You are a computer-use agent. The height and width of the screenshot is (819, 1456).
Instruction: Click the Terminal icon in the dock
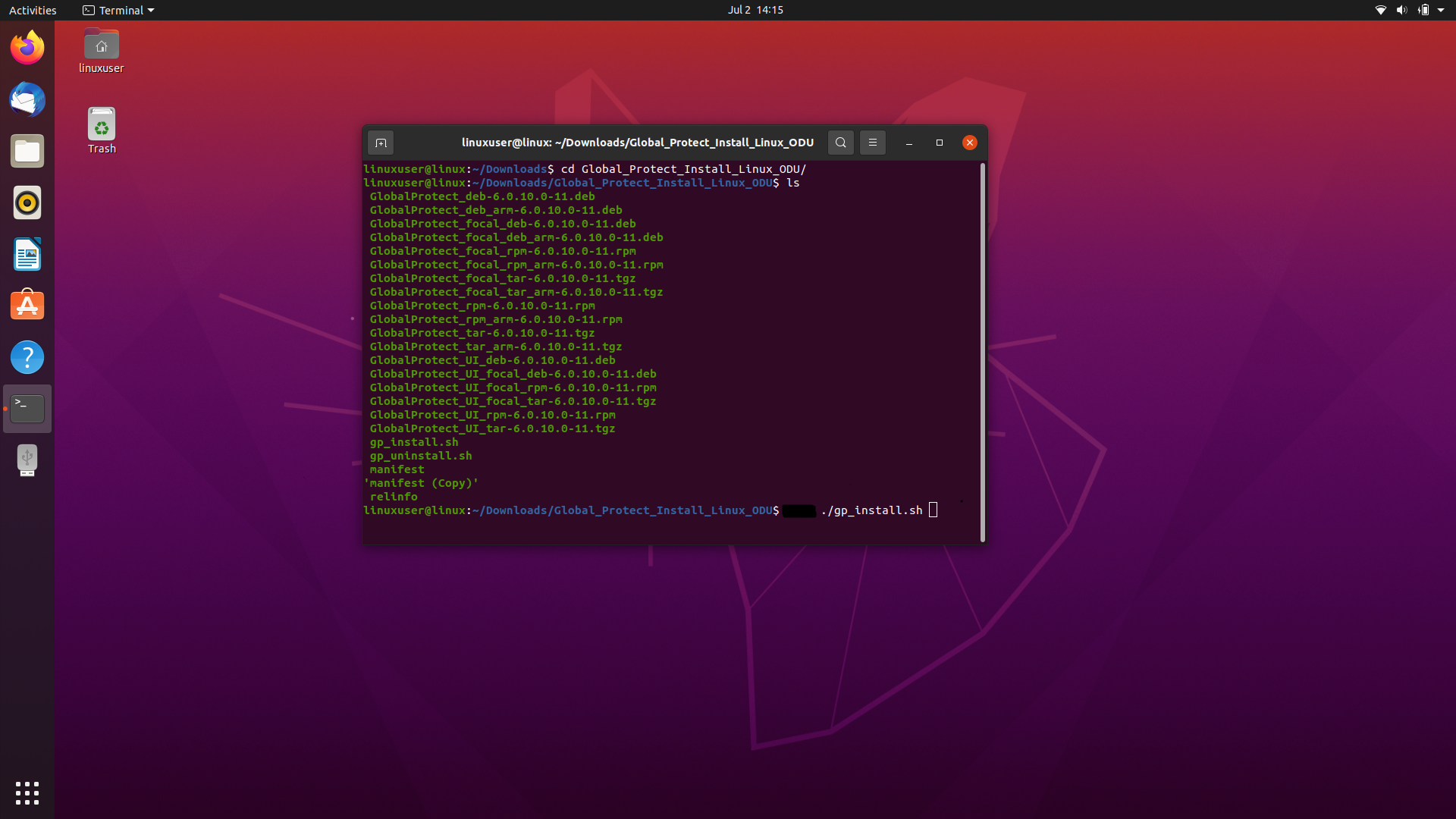coord(27,409)
